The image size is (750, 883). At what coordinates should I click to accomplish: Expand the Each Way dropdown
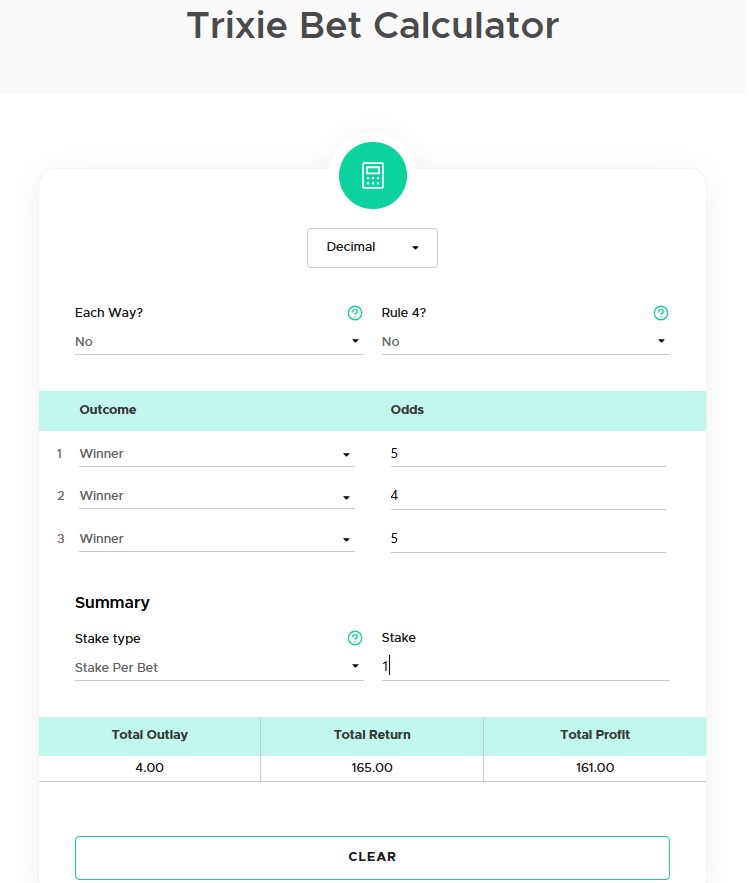[x=218, y=342]
